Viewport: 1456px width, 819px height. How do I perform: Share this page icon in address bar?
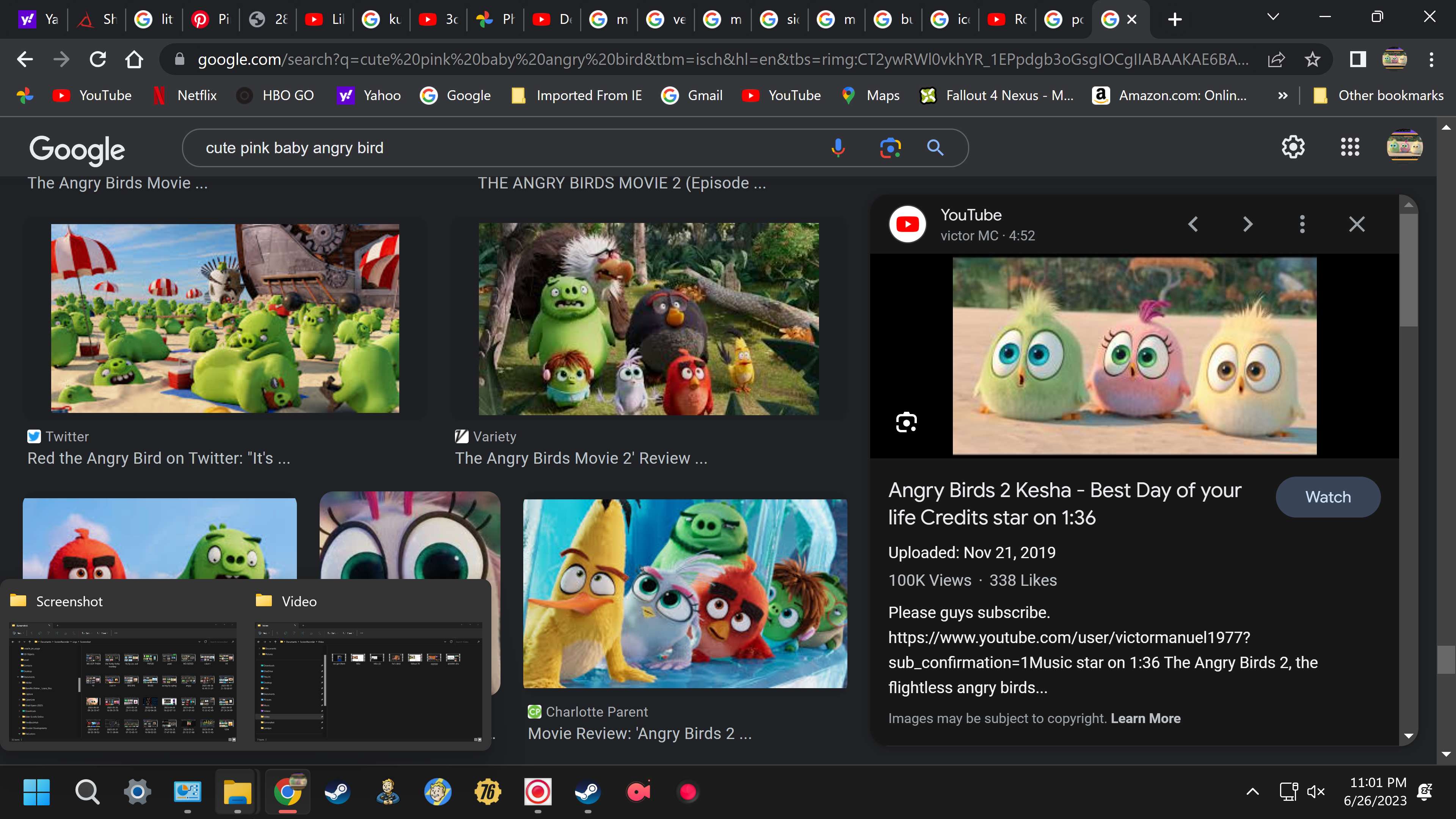1276,60
